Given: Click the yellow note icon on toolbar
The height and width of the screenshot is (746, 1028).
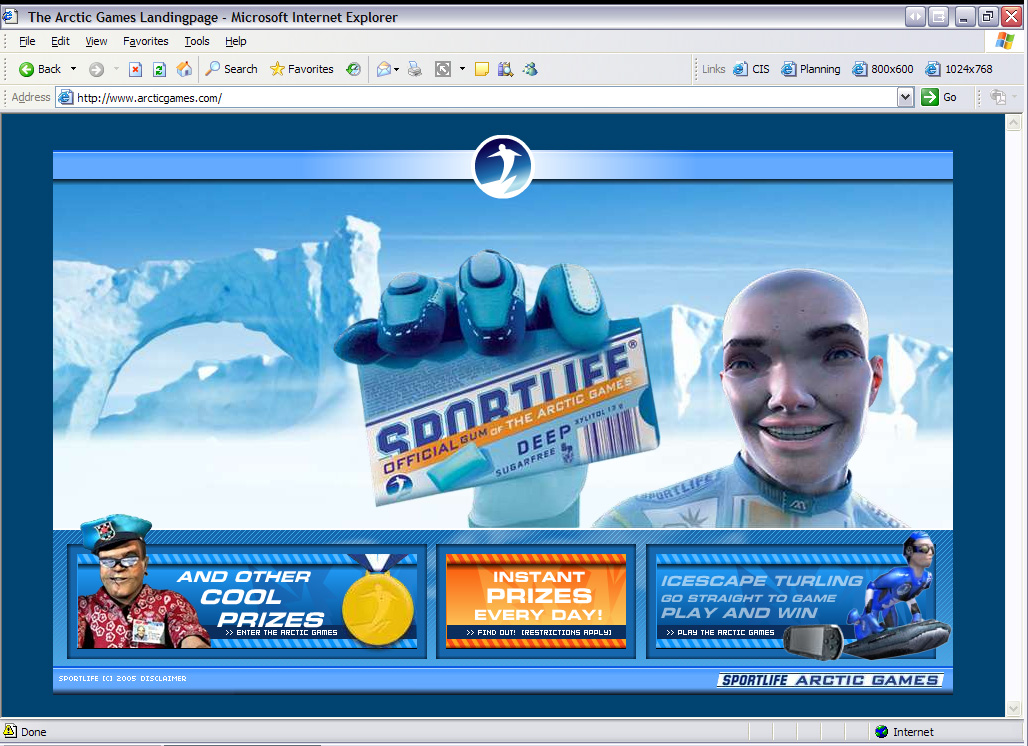Looking at the screenshot, I should click(x=482, y=69).
